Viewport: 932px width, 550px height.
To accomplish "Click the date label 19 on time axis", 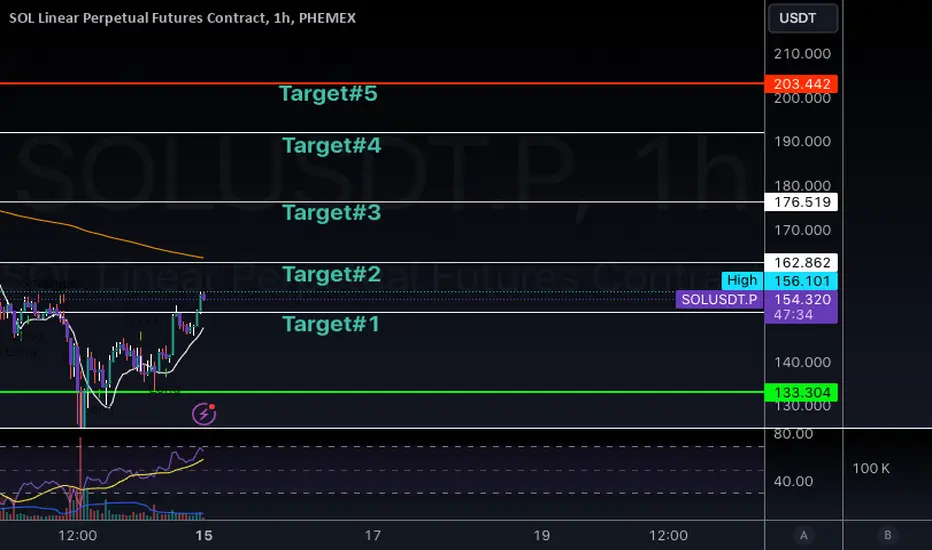I will tap(541, 536).
